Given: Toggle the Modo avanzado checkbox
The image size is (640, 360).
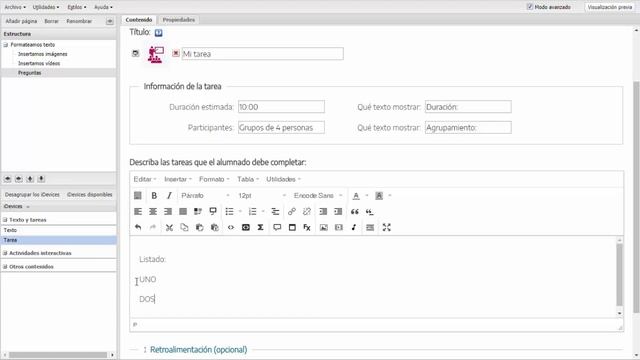Looking at the screenshot, I should (x=530, y=7).
